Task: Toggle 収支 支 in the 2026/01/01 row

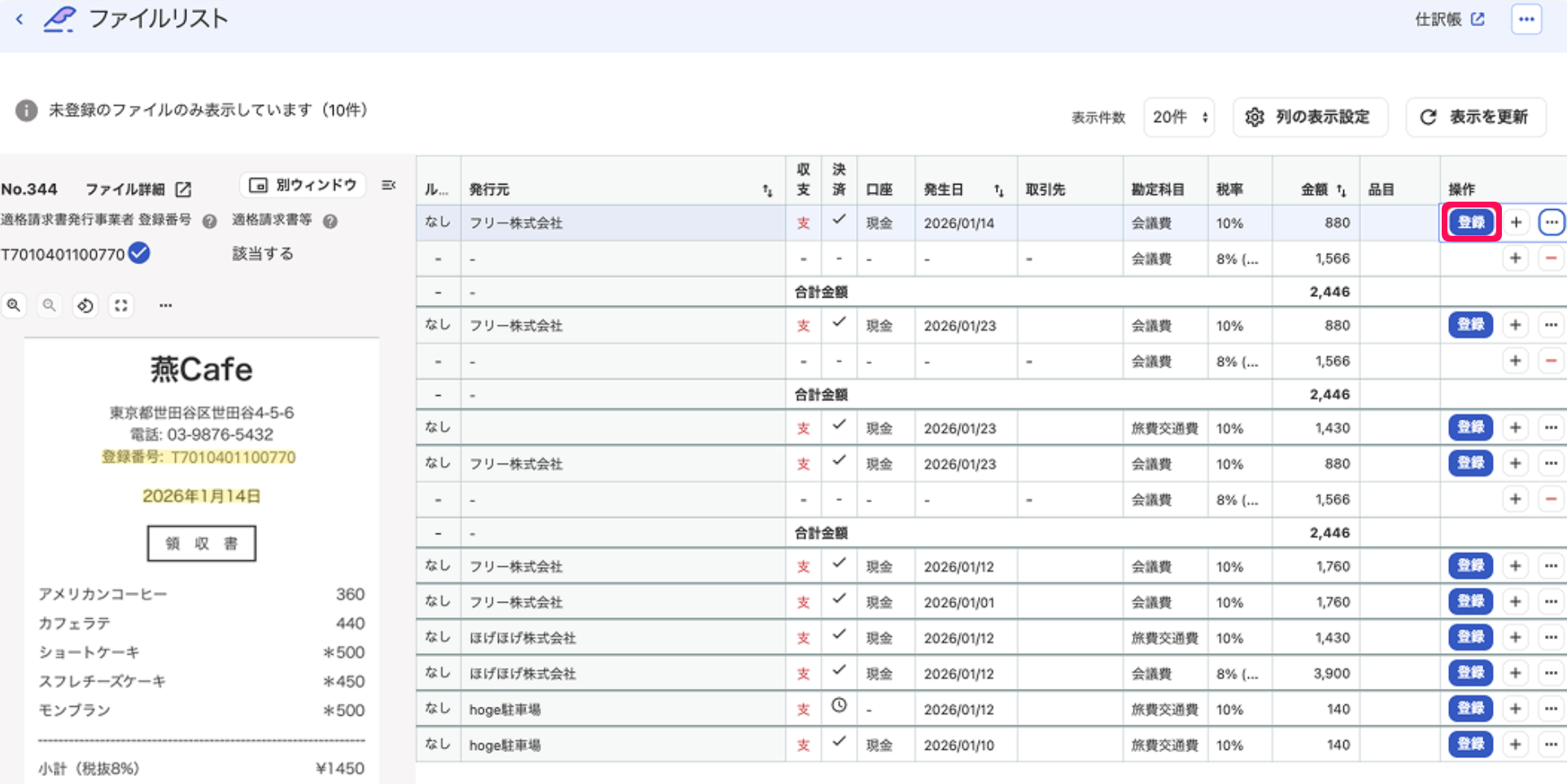Action: tap(803, 603)
